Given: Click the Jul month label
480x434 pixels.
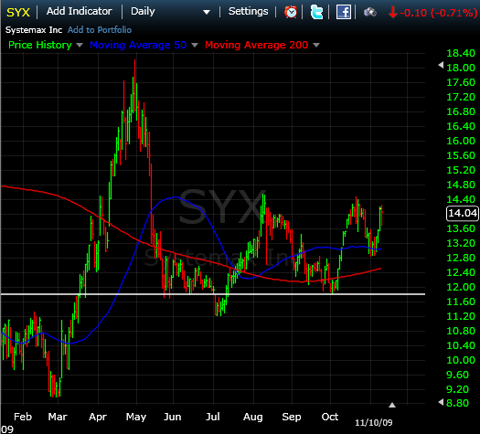Looking at the screenshot, I should tap(213, 417).
